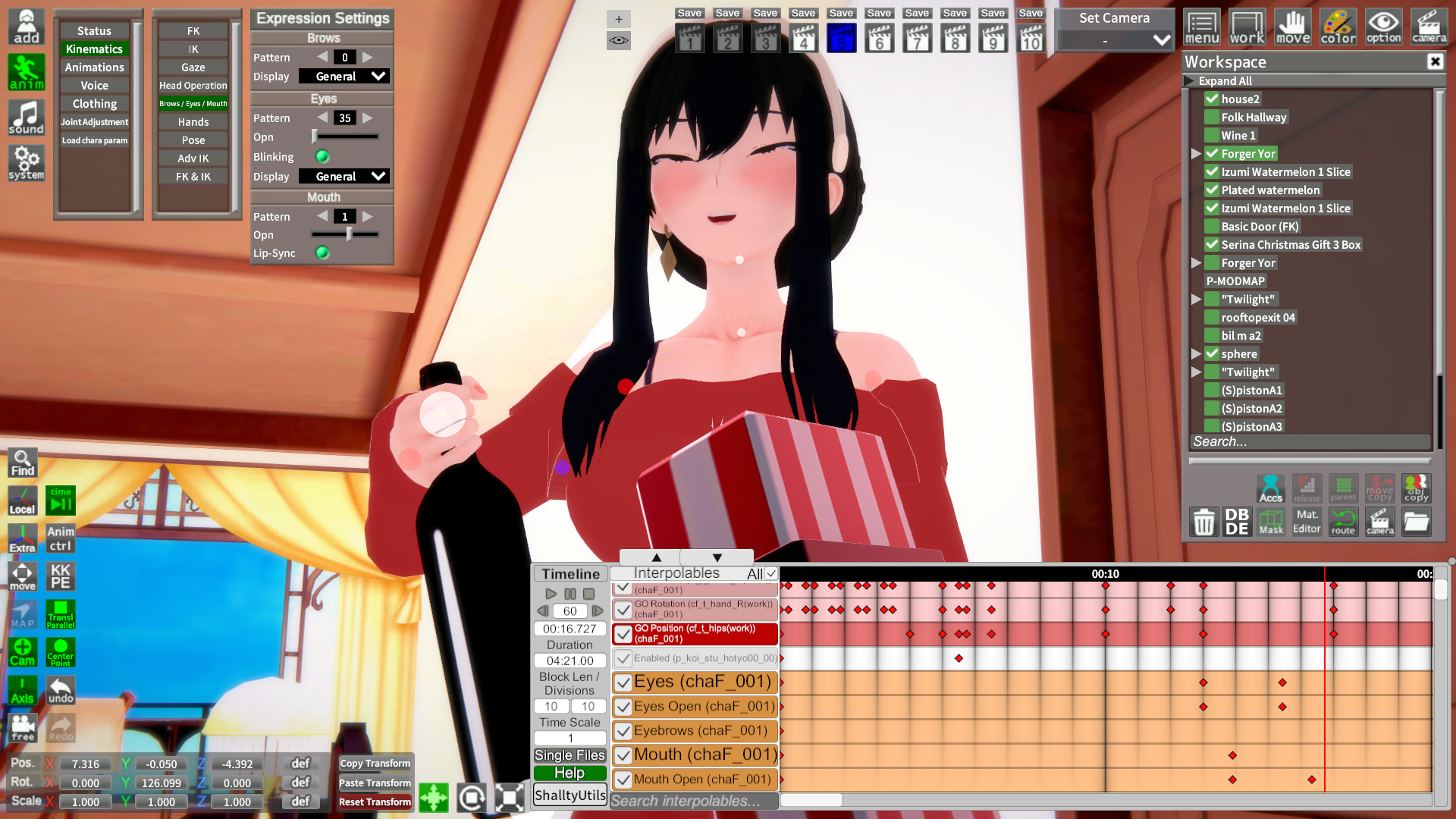Open the folder icon in Workspace
Image resolution: width=1456 pixels, height=819 pixels.
1416,522
